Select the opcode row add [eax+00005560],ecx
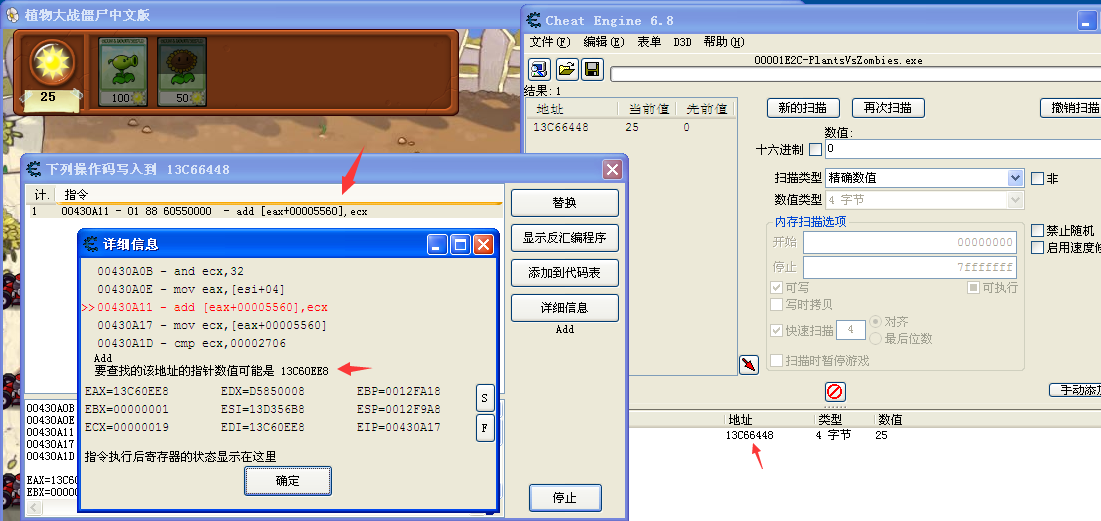This screenshot has height=521, width=1101. tap(266, 211)
